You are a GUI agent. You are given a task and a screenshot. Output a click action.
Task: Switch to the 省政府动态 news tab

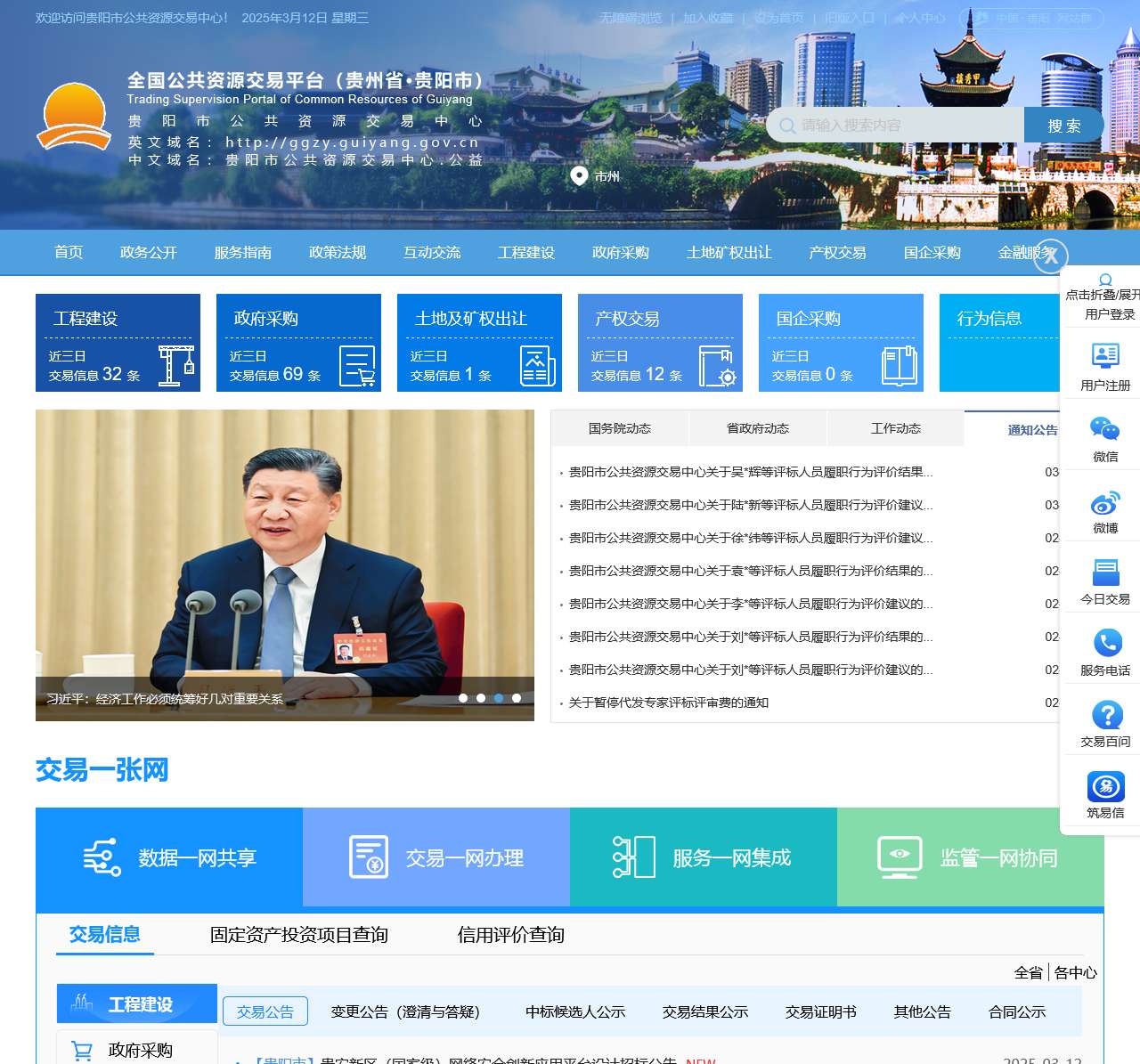(x=758, y=428)
